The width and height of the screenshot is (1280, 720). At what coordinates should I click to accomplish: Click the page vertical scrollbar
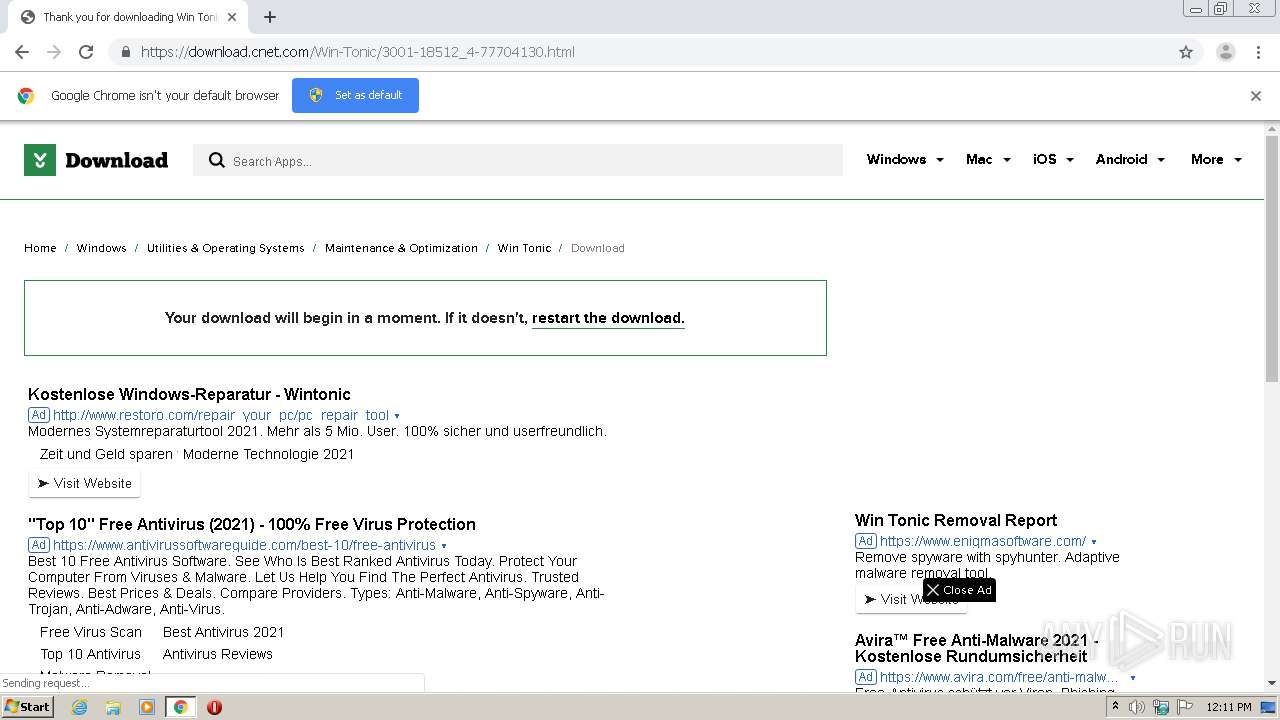click(1272, 258)
